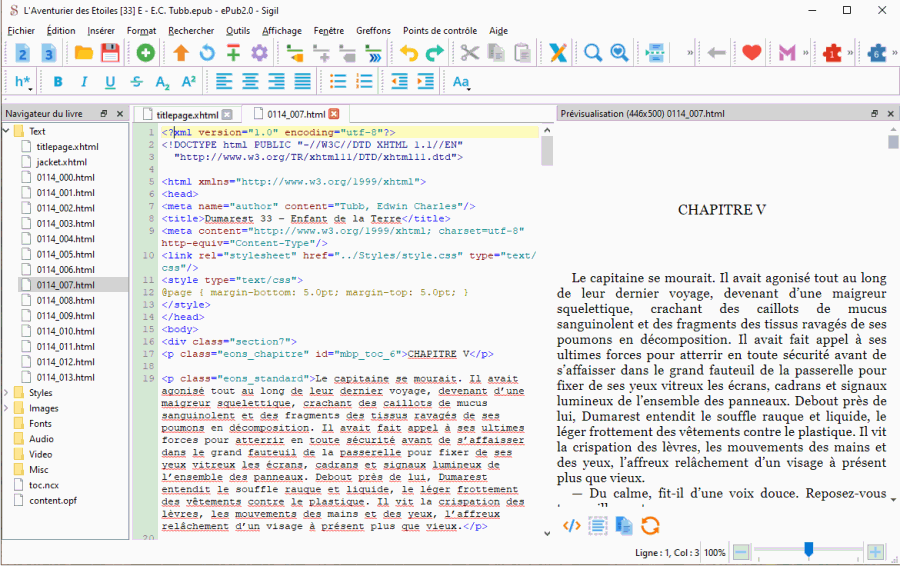Image resolution: width=900 pixels, height=566 pixels.
Task: Open a file with the folder icon
Action: pos(83,53)
